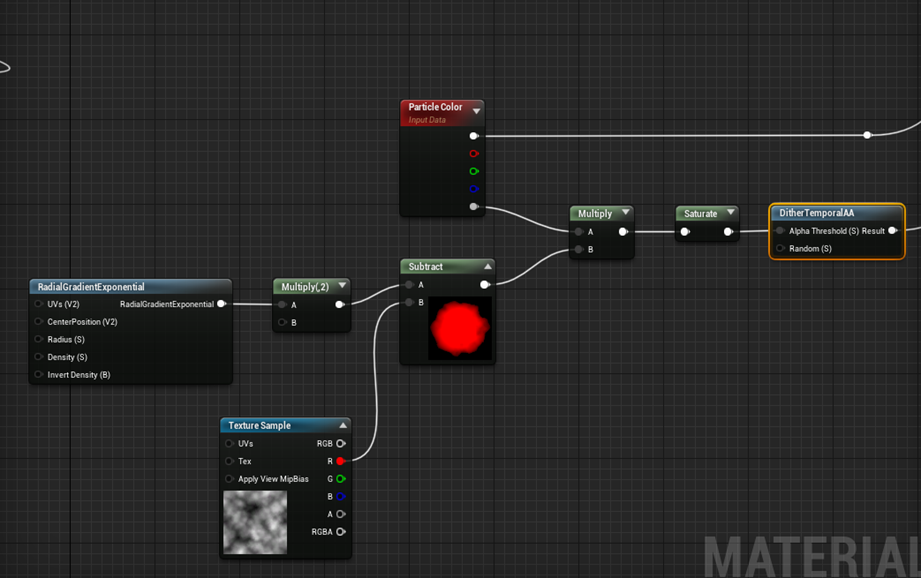This screenshot has width=921, height=578.
Task: Expand the Multiply node dropdown arrow
Action: point(626,212)
